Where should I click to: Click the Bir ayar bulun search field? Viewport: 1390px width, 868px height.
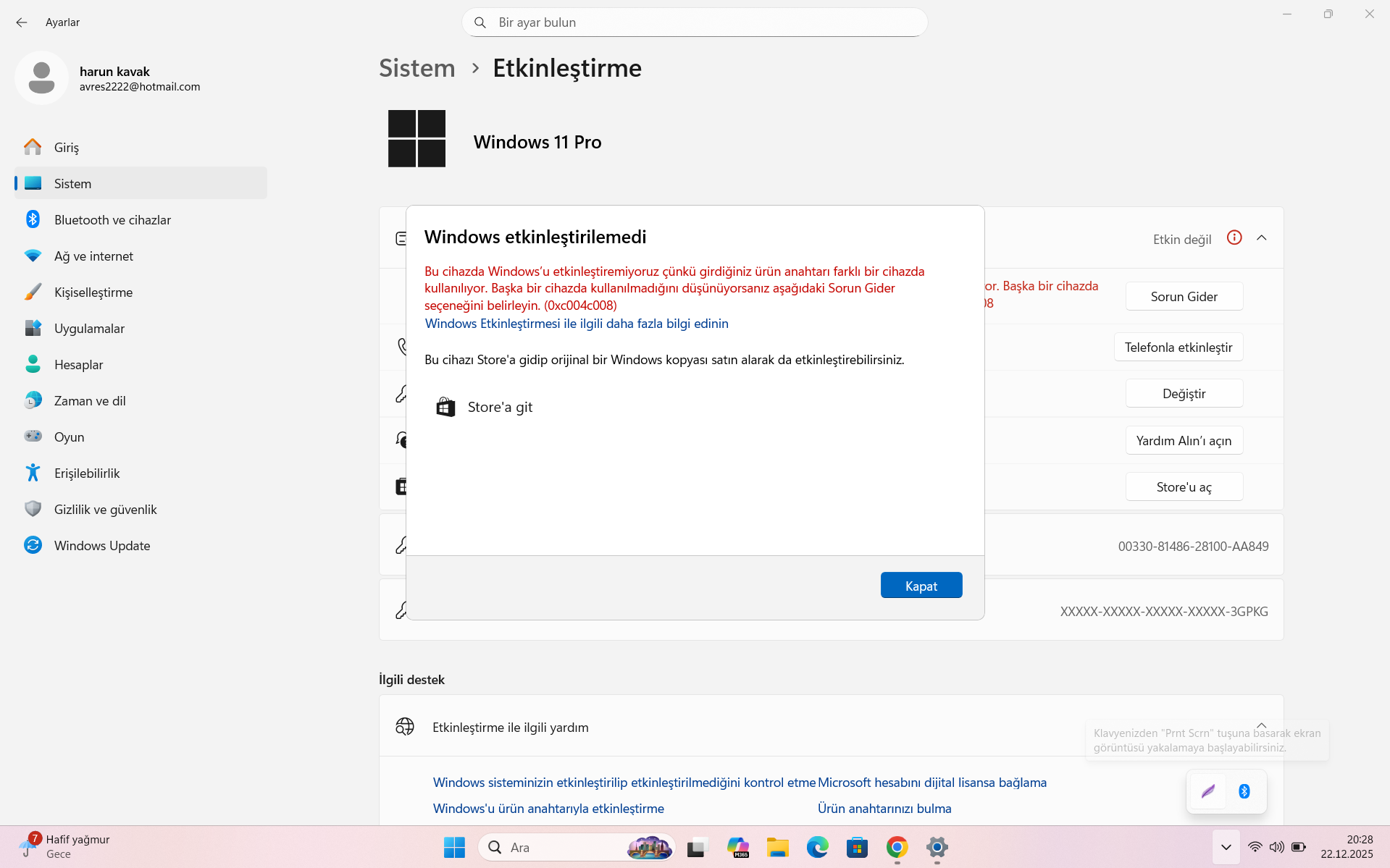pyautogui.click(x=695, y=22)
